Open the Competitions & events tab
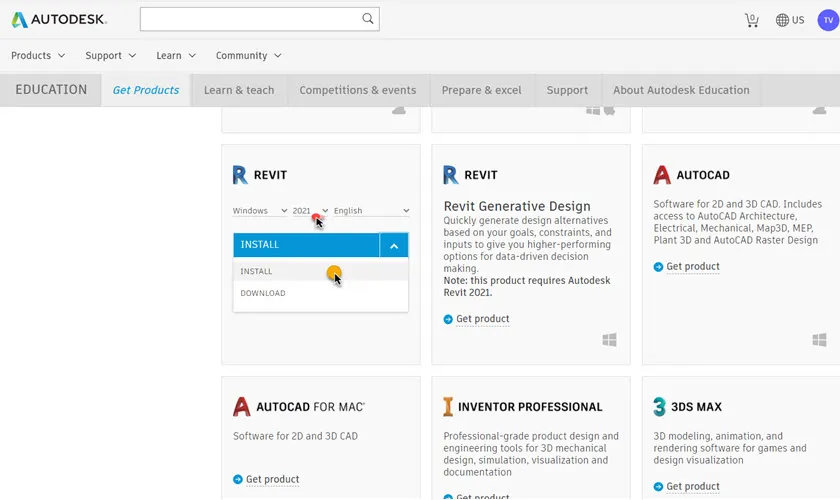 coord(357,90)
